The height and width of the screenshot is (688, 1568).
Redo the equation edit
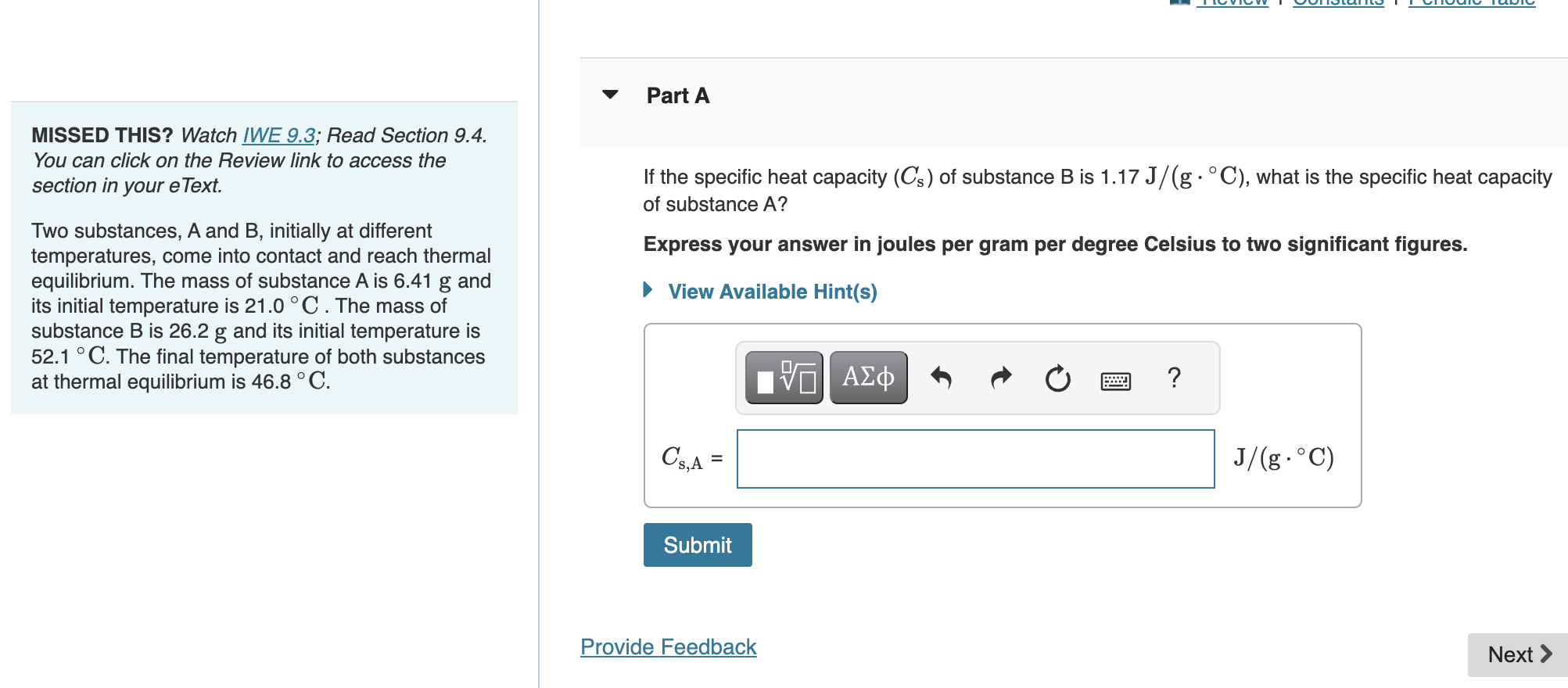tap(999, 377)
